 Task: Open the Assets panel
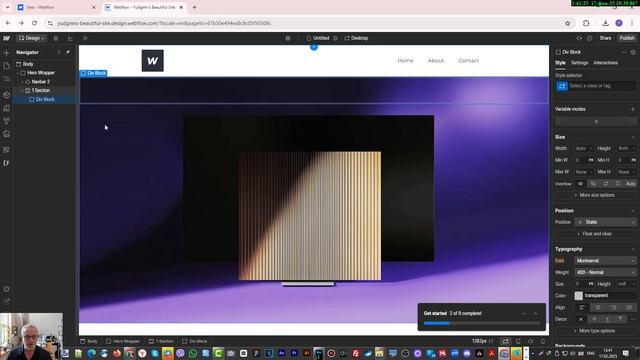click(6, 134)
